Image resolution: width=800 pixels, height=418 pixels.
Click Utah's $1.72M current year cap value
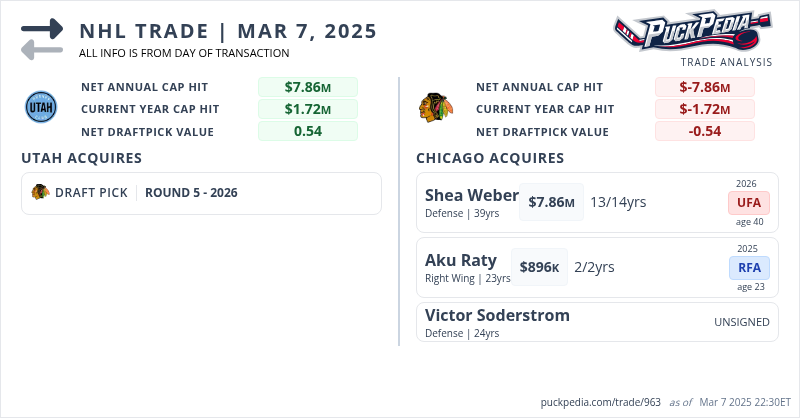point(307,109)
